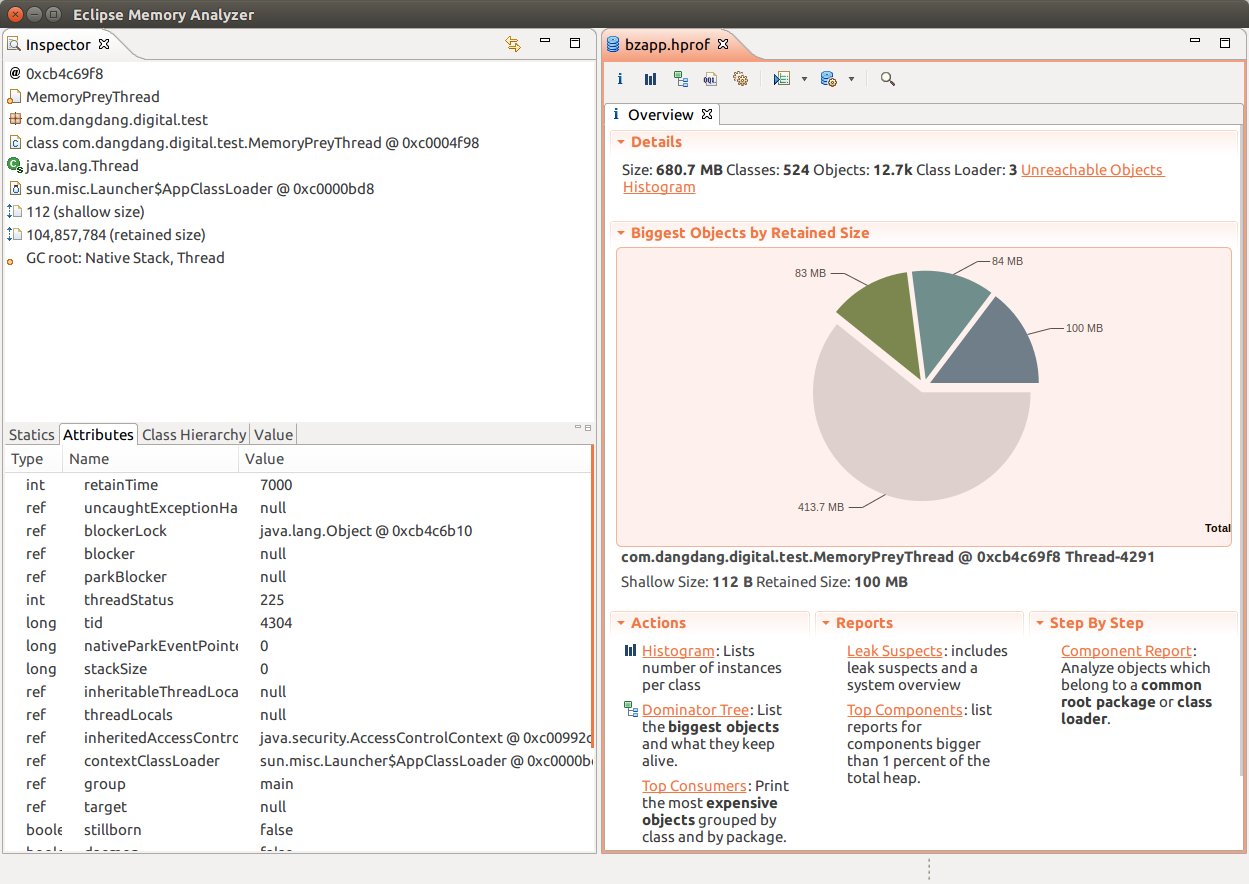This screenshot has width=1249, height=884.
Task: Select the Statics tab in Inspector
Action: click(x=31, y=434)
